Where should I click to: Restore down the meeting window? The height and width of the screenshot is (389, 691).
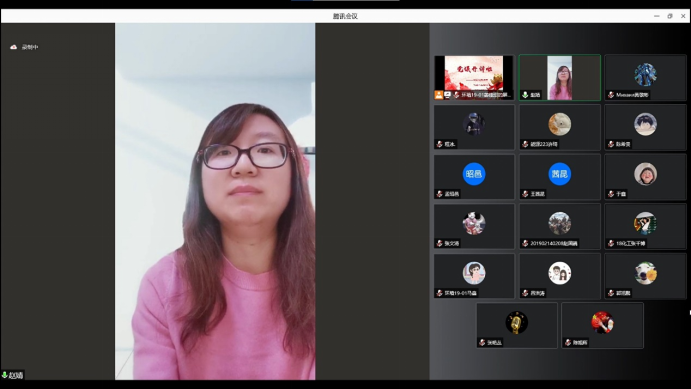click(670, 16)
